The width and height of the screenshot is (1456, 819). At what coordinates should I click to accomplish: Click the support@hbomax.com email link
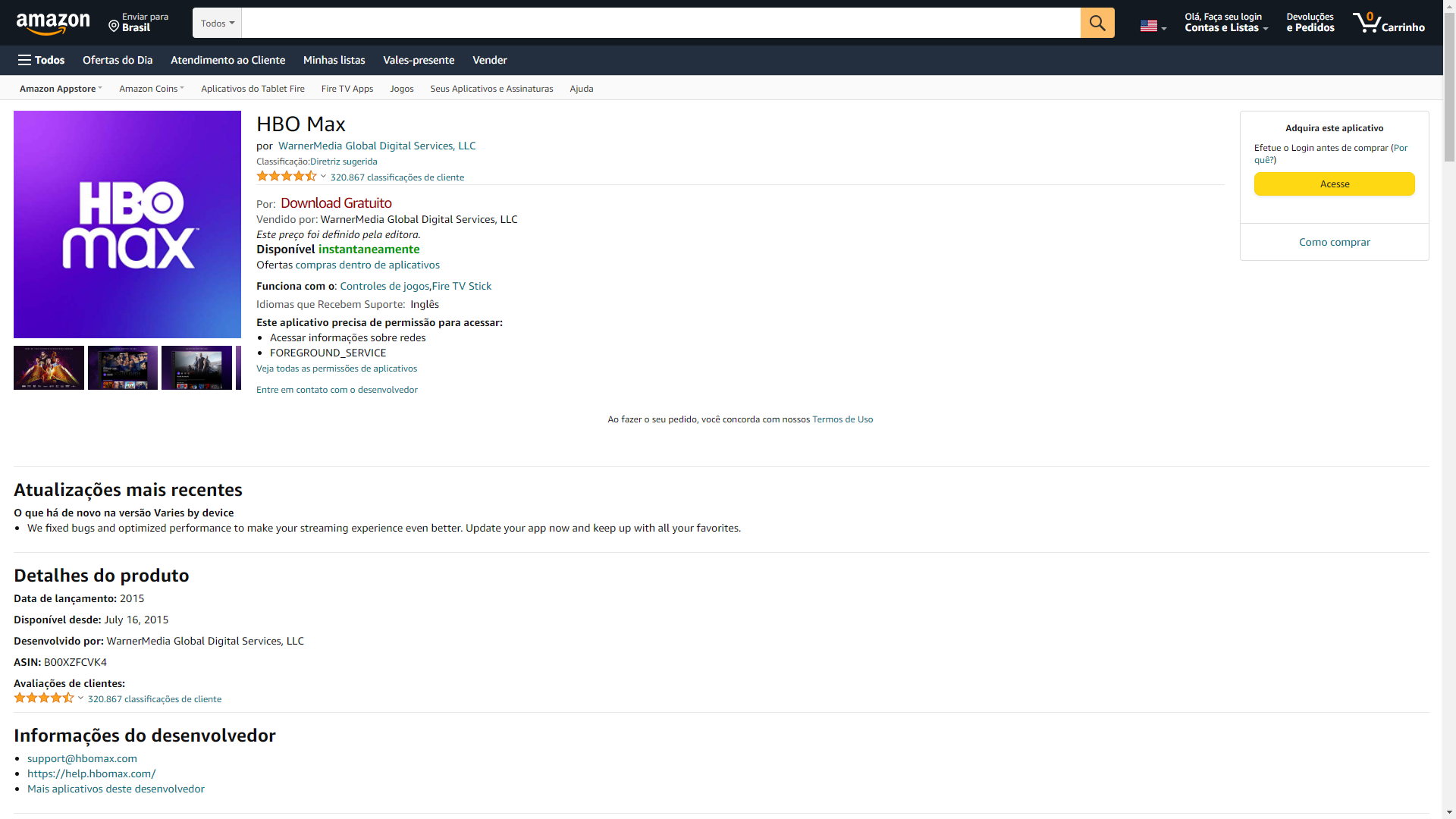[x=82, y=758]
